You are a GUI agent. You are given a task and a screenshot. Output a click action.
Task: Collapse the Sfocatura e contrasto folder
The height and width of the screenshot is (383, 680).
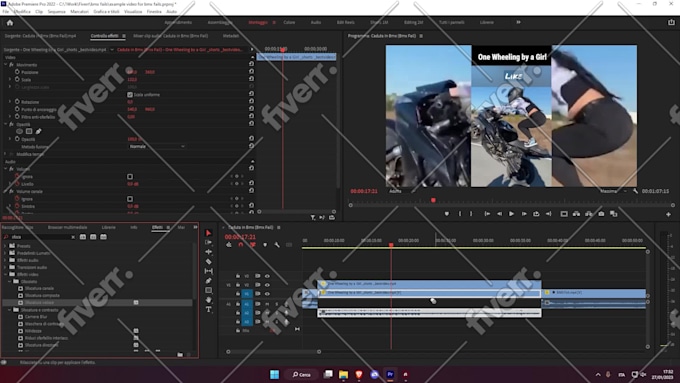point(10,310)
